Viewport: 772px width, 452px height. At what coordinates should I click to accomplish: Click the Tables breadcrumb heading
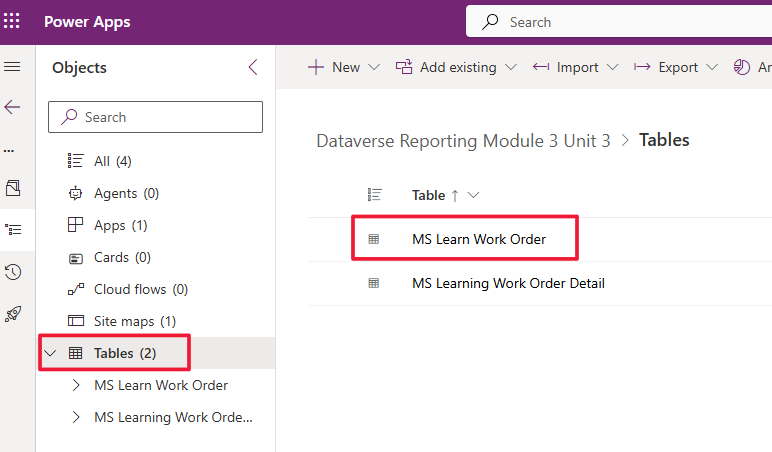coord(664,140)
